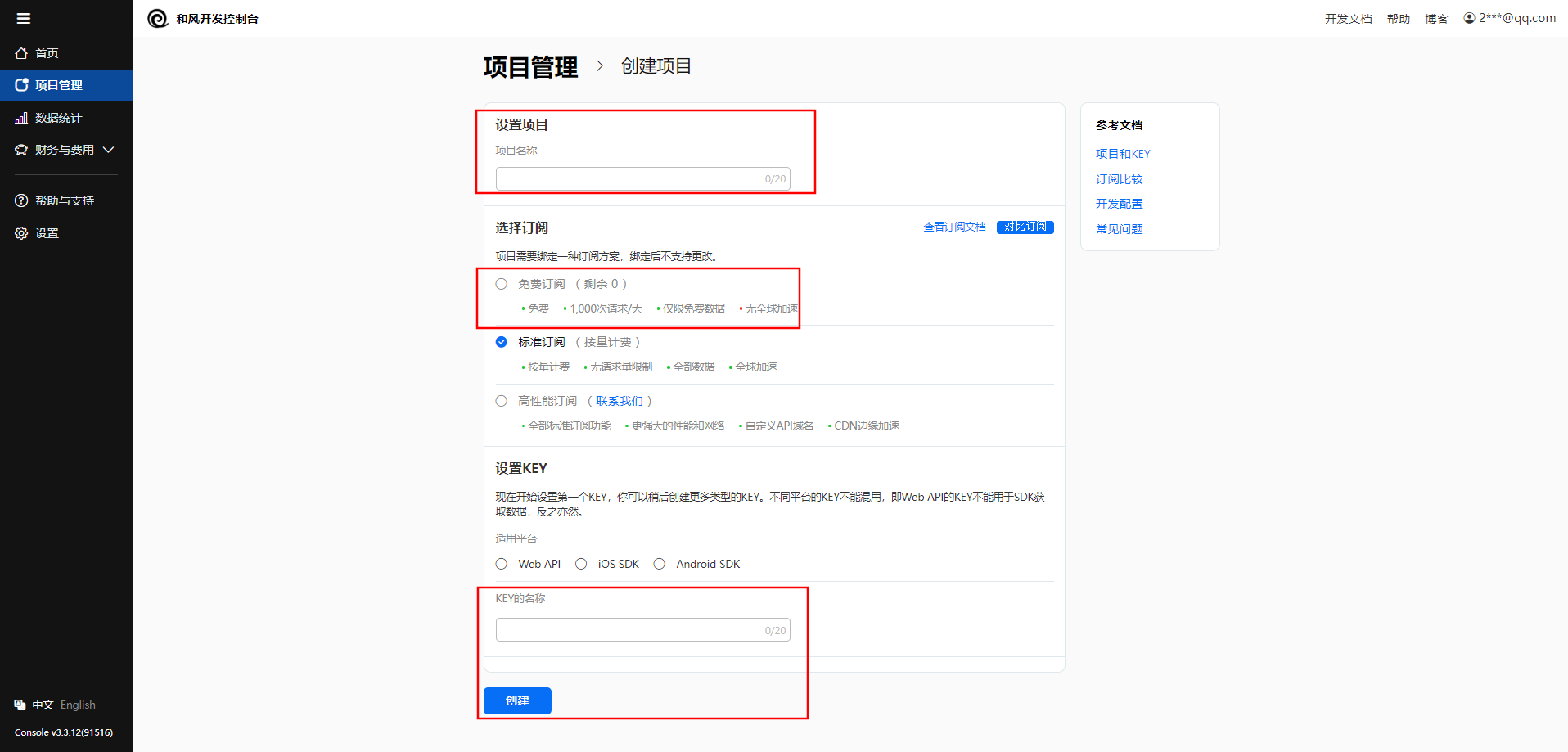Screen dimensions: 1568x752
Task: Click the language globe icon near 中文
Action: click(x=20, y=704)
